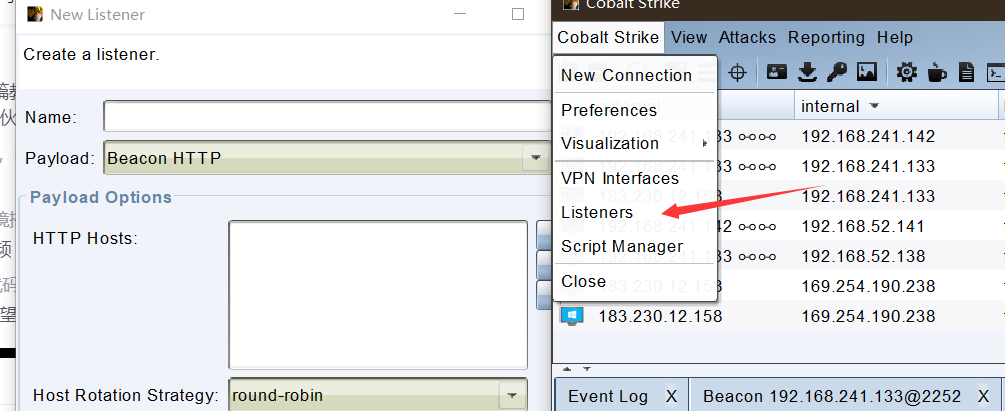Switch to the Beacon 192.168.241.133@2252 tab
Screen dimensions: 1005x411
[x=832, y=396]
